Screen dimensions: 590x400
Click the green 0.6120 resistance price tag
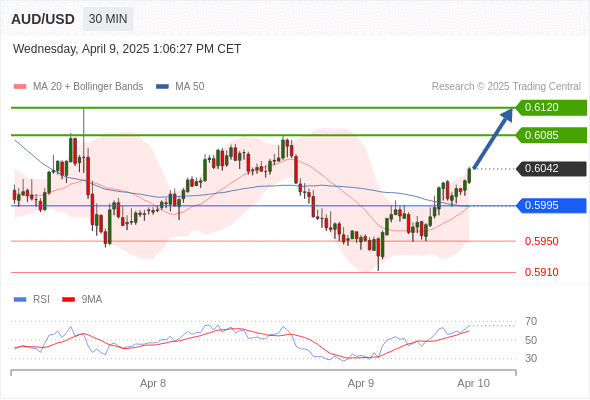coord(551,108)
